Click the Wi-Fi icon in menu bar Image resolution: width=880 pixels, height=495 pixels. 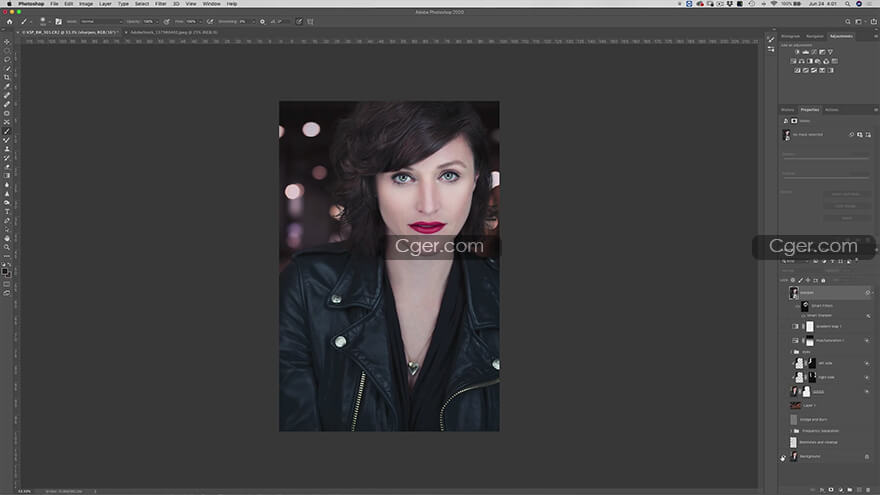pos(774,3)
